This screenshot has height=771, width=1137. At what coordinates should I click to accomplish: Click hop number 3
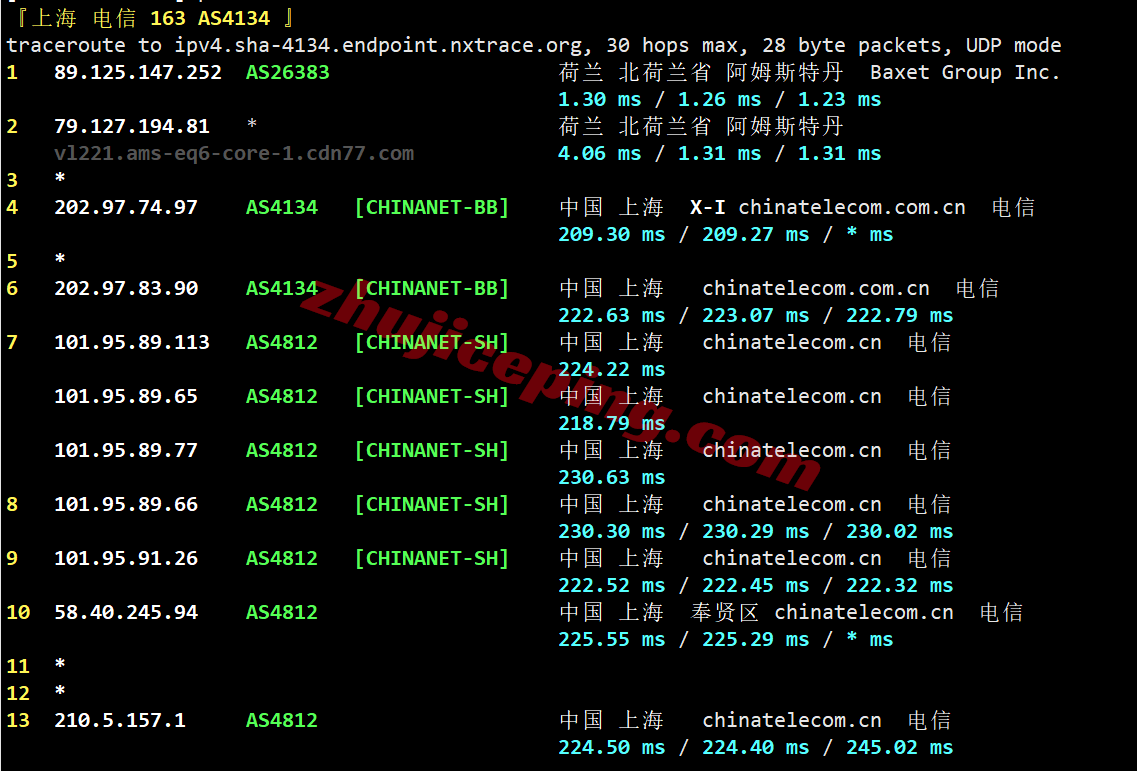[x=12, y=181]
